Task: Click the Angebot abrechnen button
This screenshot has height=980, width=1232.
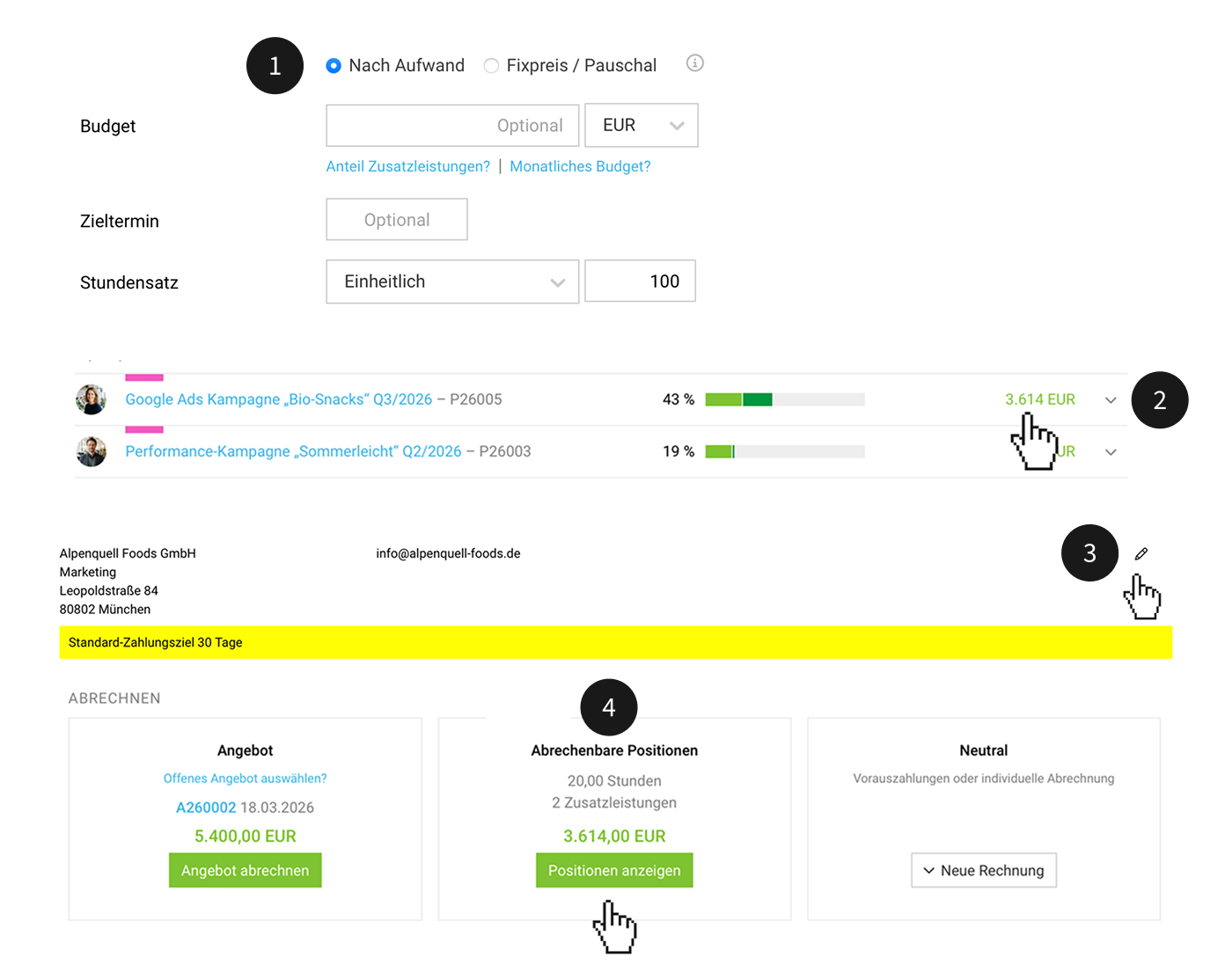Action: click(x=246, y=870)
